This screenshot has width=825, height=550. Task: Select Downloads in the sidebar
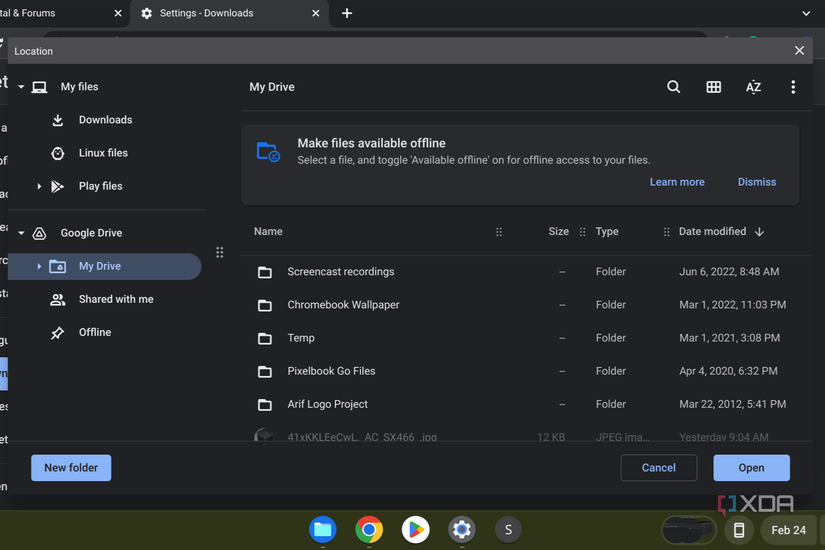105,120
